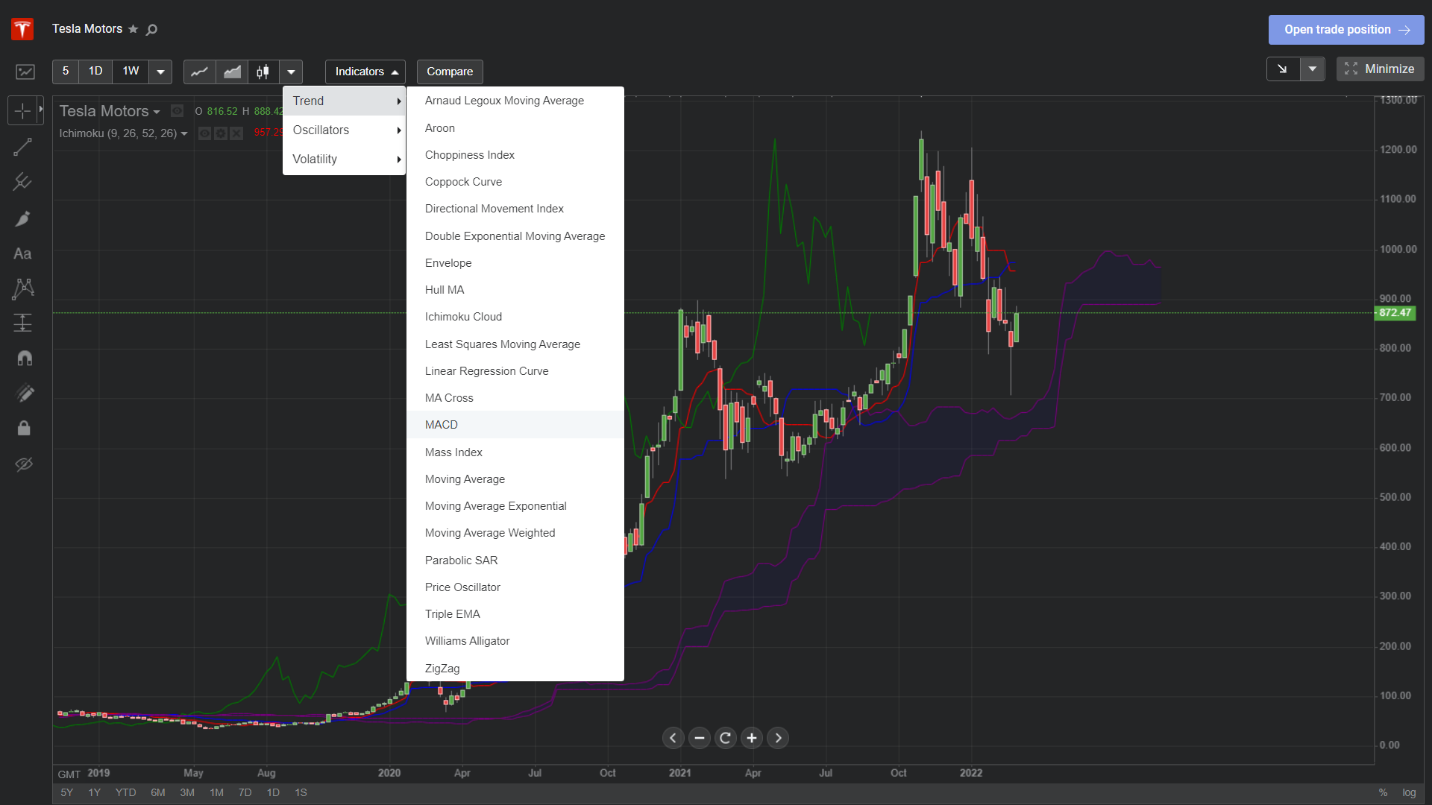Switch to the area chart style
Screen dimensions: 1432x805
(232, 72)
